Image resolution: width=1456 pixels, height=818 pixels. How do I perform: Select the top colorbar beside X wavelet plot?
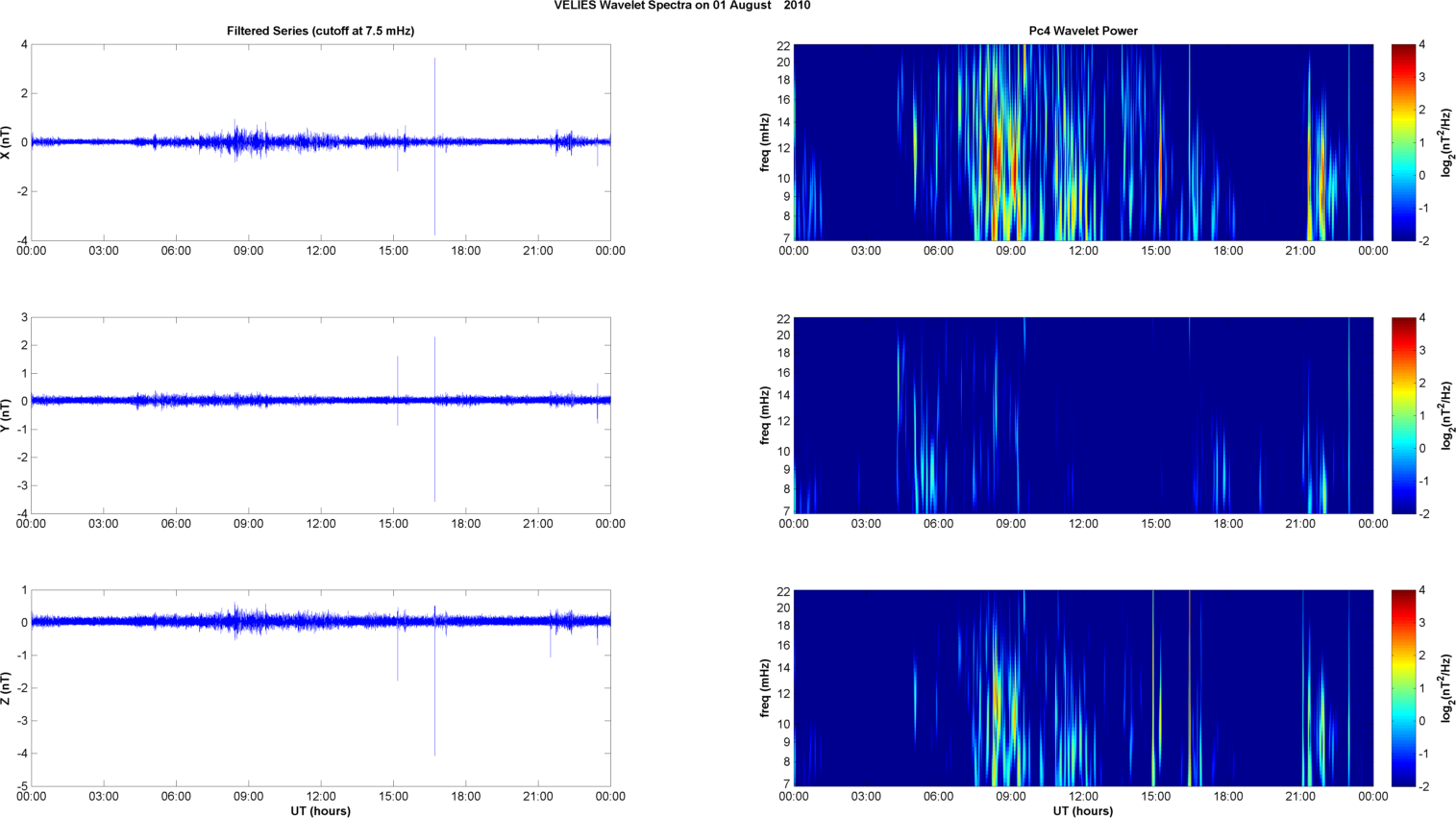[x=1403, y=142]
